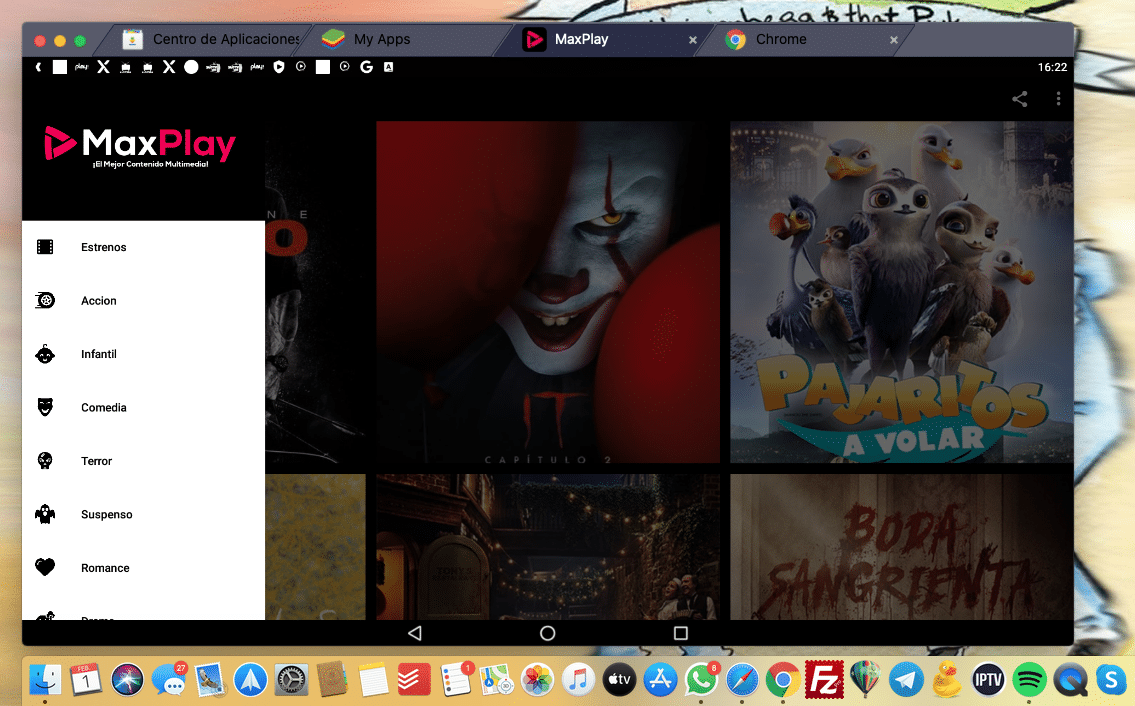Click the share icon in the top bar
Viewport: 1135px width, 706px height.
[1019, 99]
